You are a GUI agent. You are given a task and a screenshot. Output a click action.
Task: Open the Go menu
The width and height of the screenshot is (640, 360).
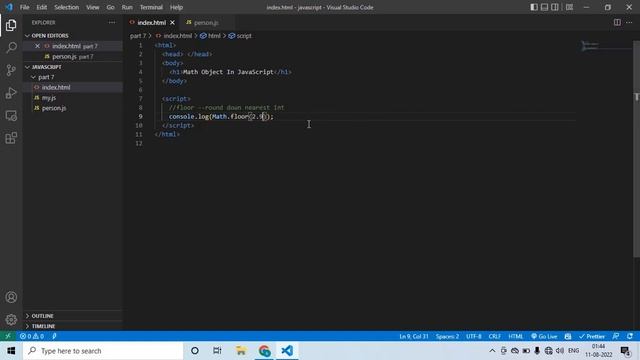(111, 7)
